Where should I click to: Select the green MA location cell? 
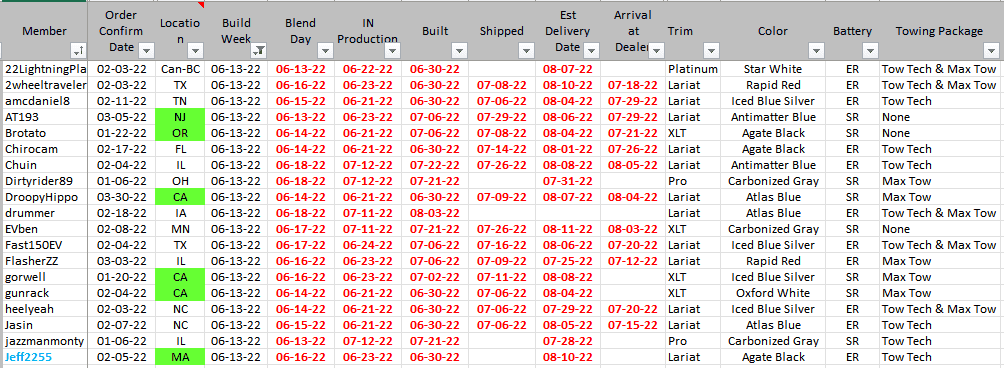pyautogui.click(x=180, y=357)
